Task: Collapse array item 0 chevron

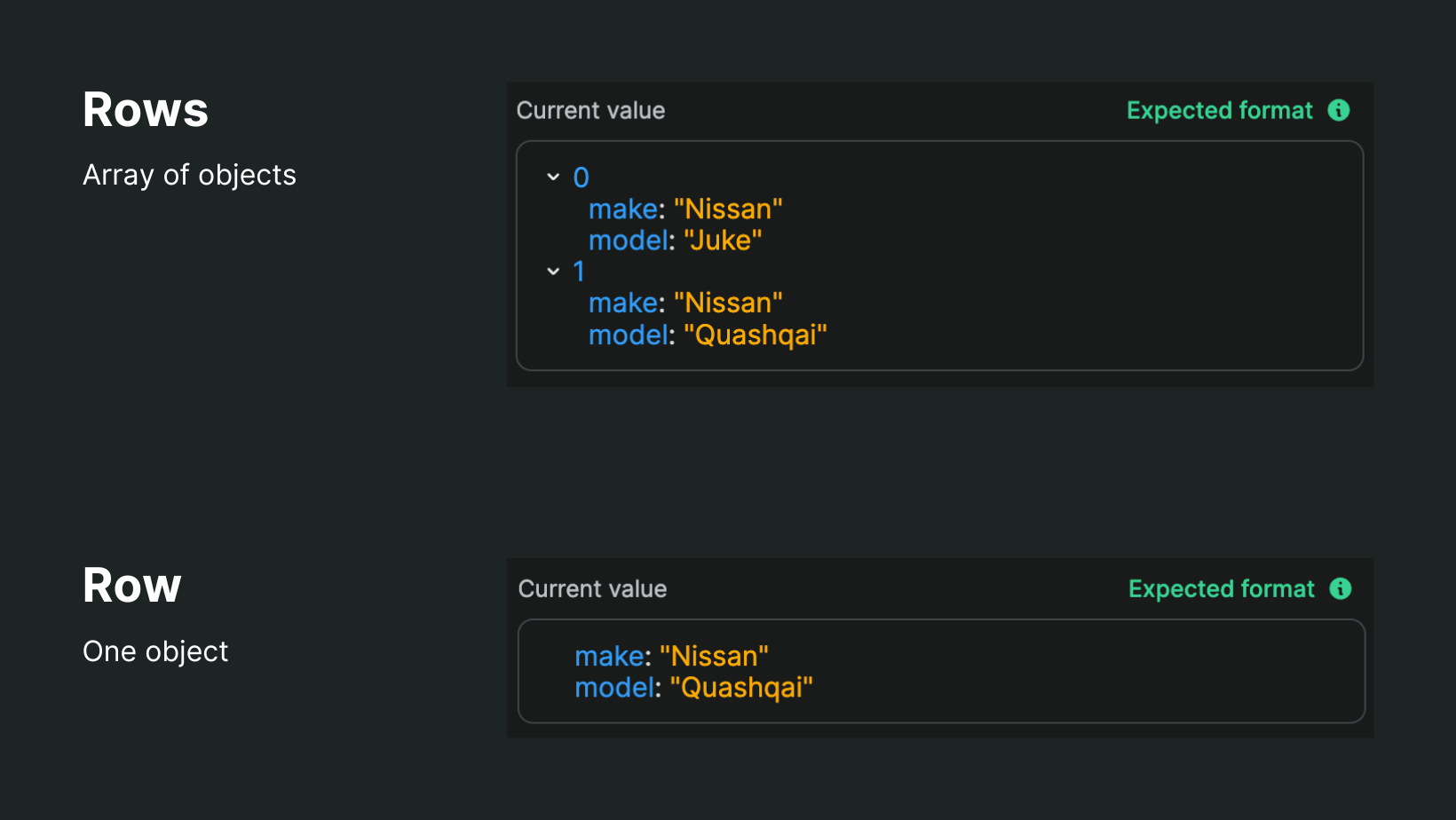Action: point(553,177)
